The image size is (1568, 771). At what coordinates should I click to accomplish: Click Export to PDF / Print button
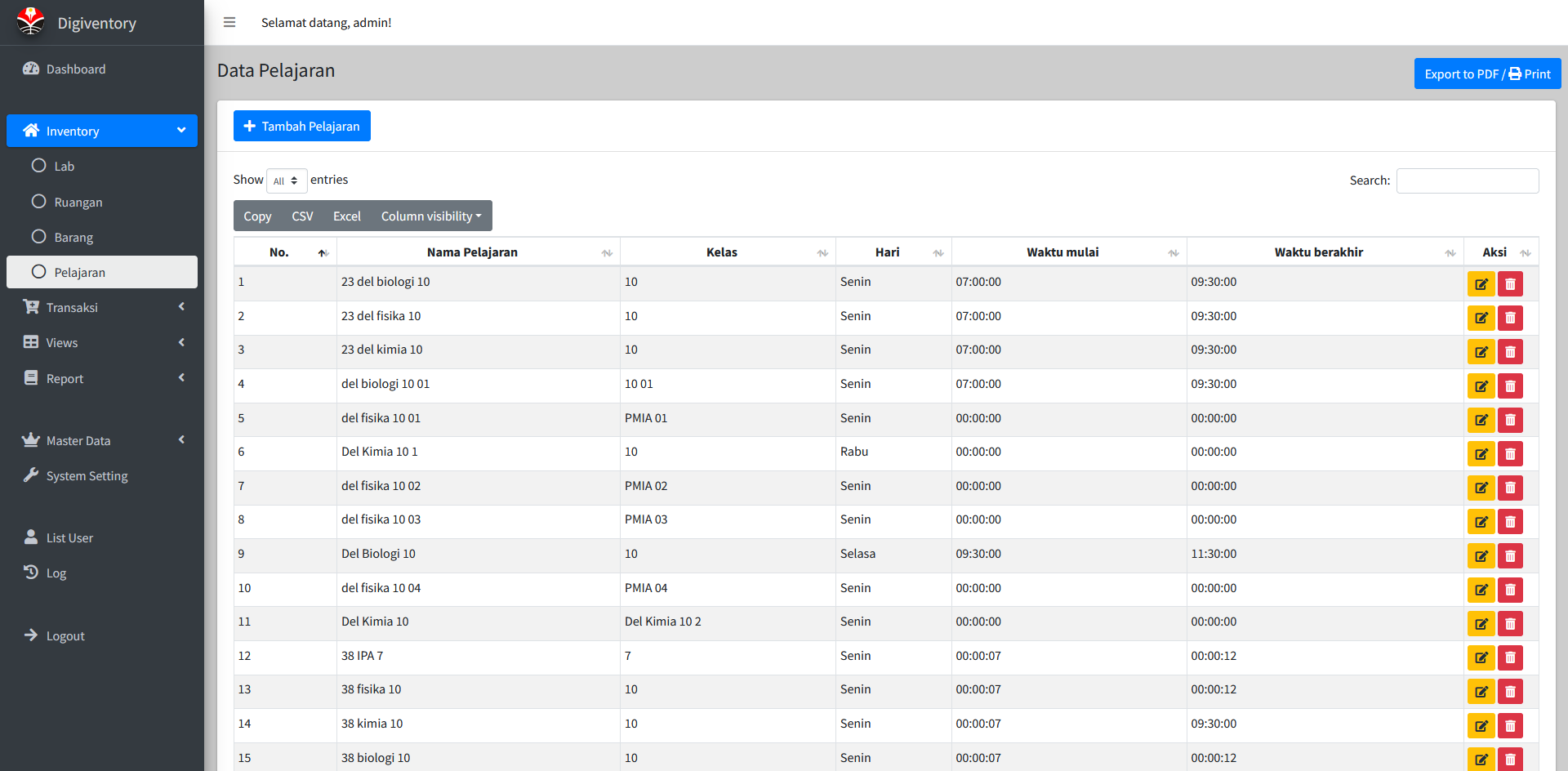(1487, 74)
